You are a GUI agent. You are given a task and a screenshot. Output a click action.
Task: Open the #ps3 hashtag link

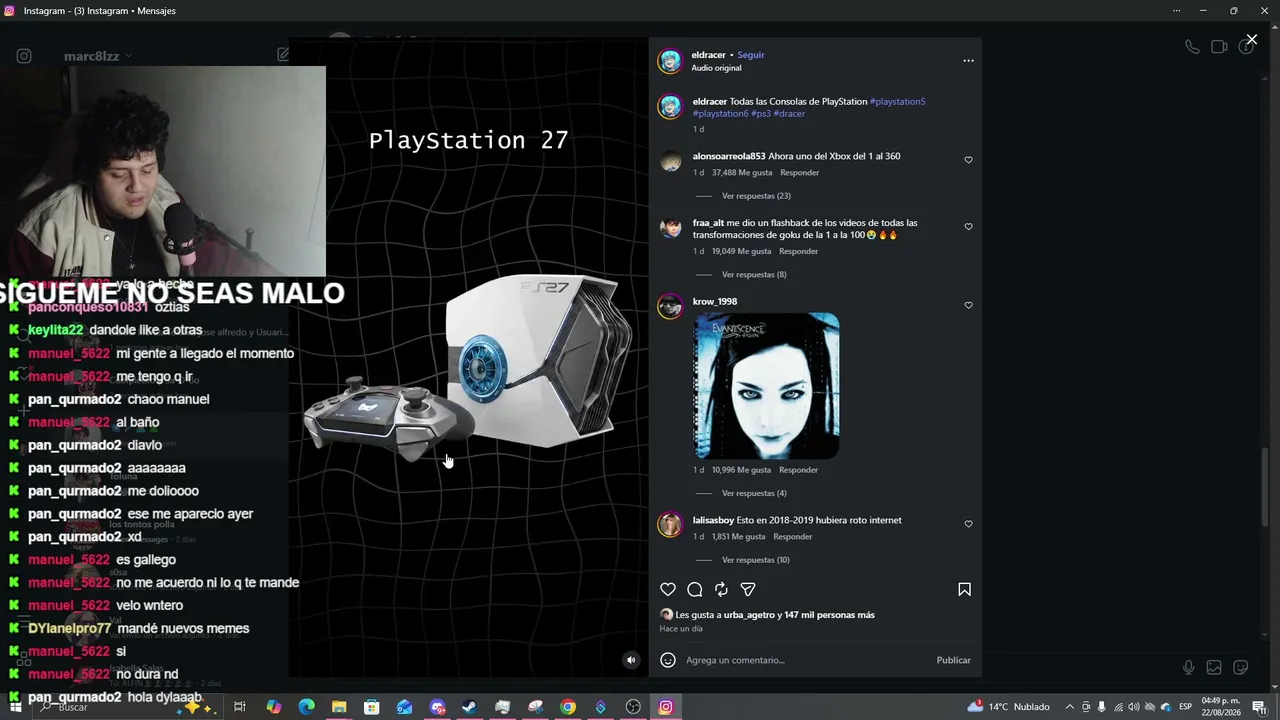click(x=760, y=114)
